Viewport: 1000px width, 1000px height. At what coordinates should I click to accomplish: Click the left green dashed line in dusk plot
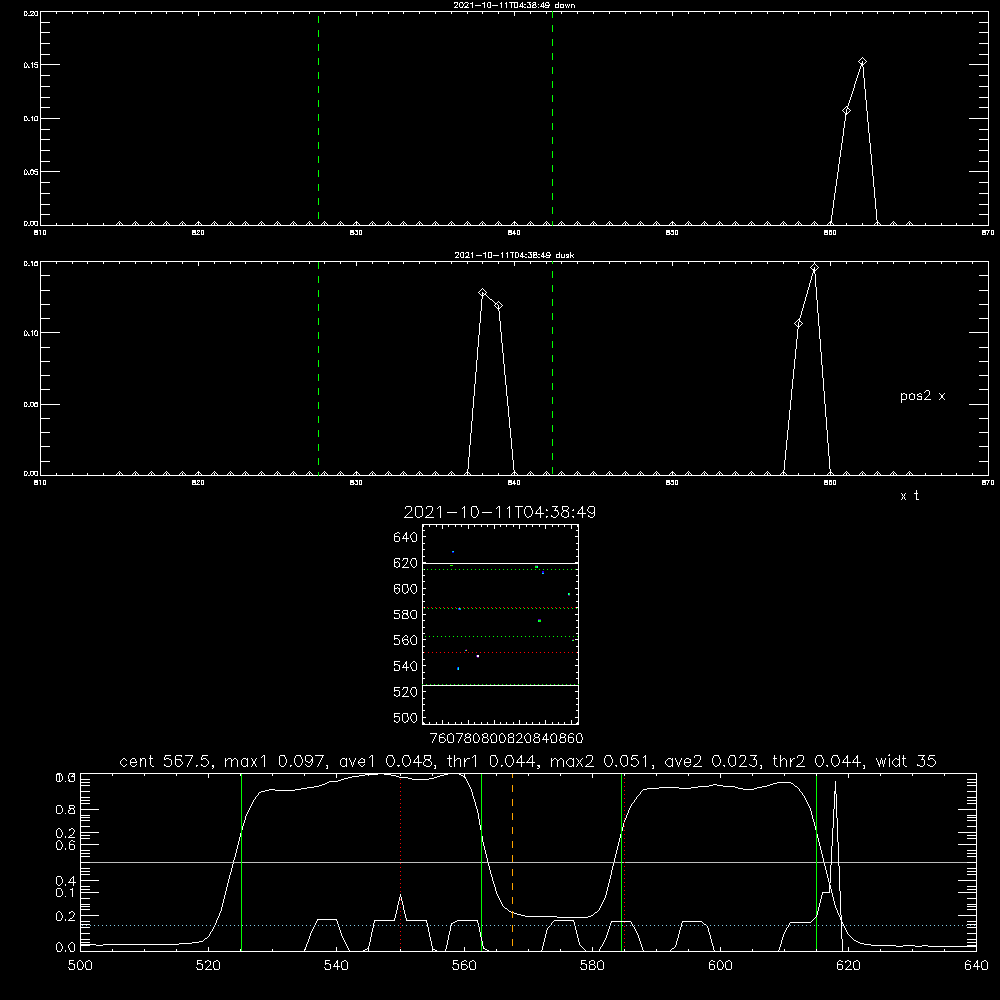(x=318, y=368)
